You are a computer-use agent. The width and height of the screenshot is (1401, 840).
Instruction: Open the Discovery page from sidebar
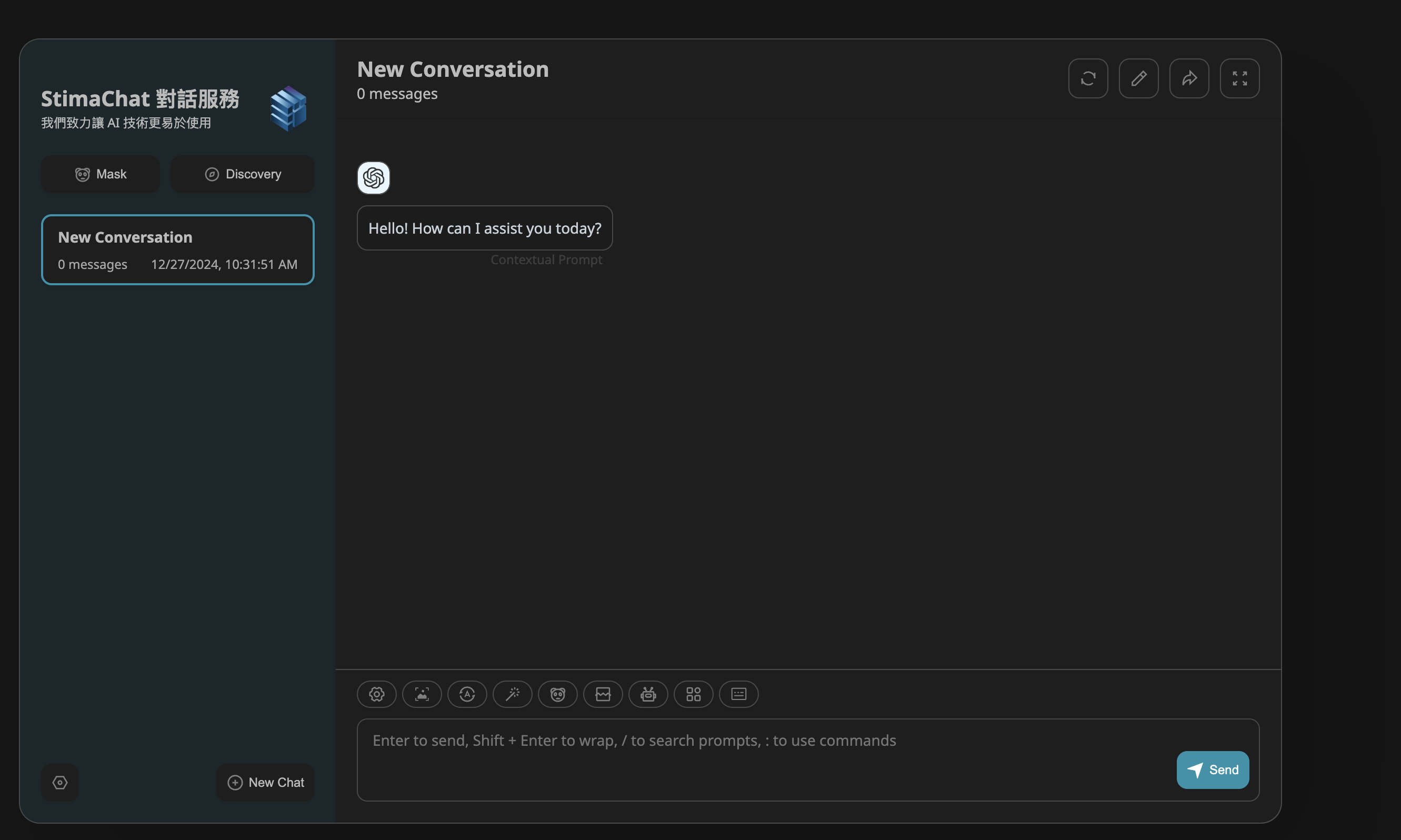[x=243, y=174]
